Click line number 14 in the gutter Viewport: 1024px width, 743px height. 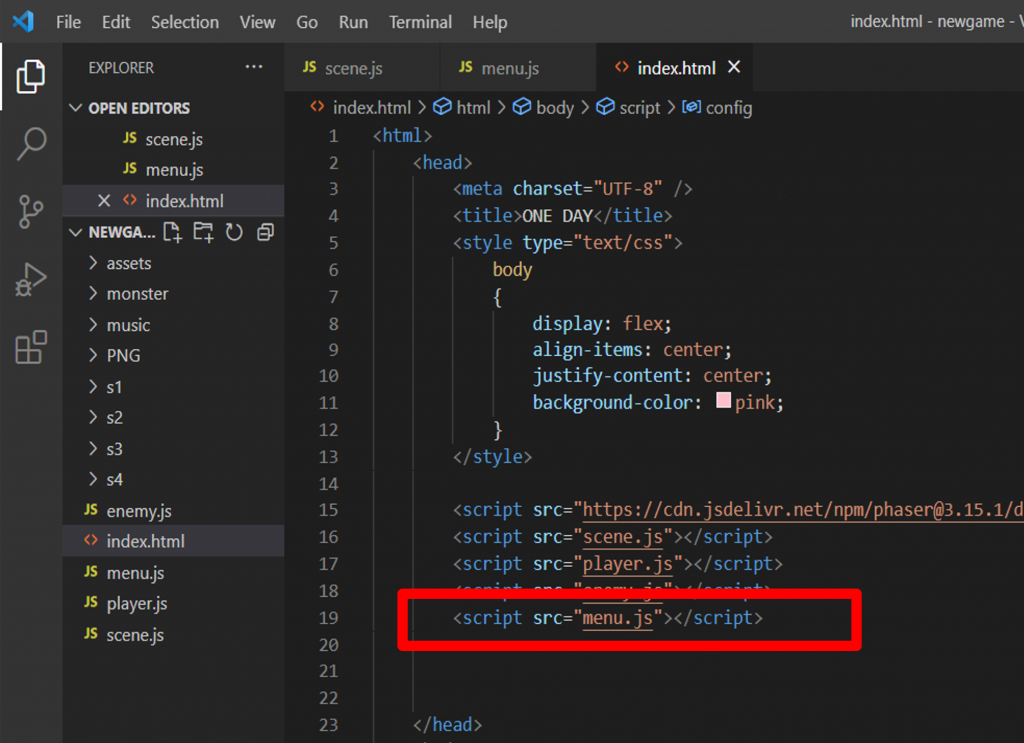328,484
